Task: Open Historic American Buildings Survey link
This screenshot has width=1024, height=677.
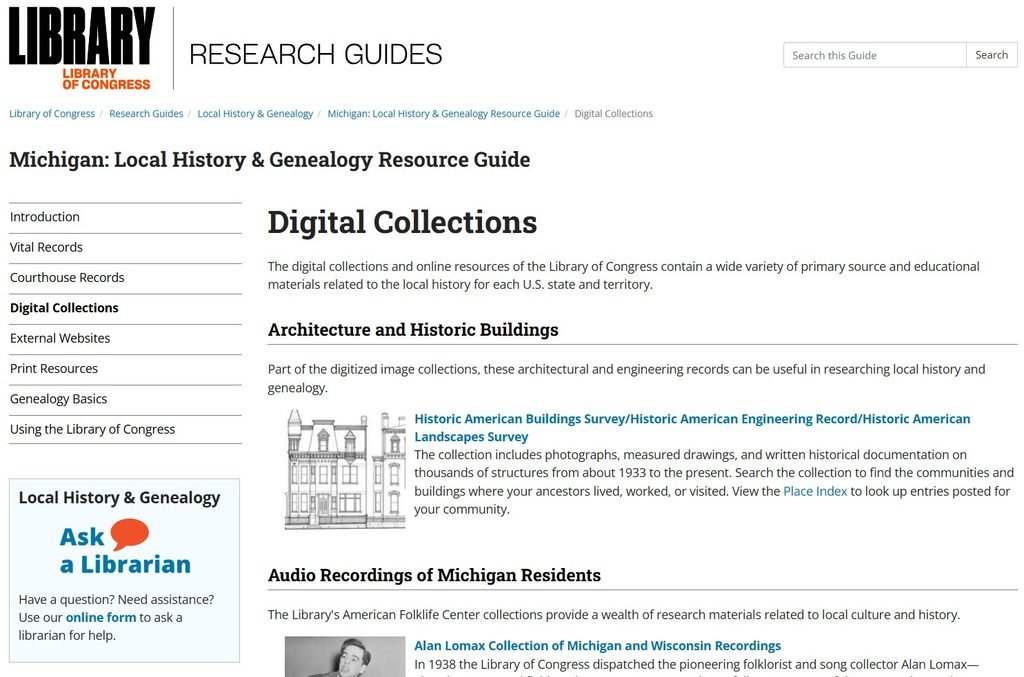Action: click(x=692, y=428)
